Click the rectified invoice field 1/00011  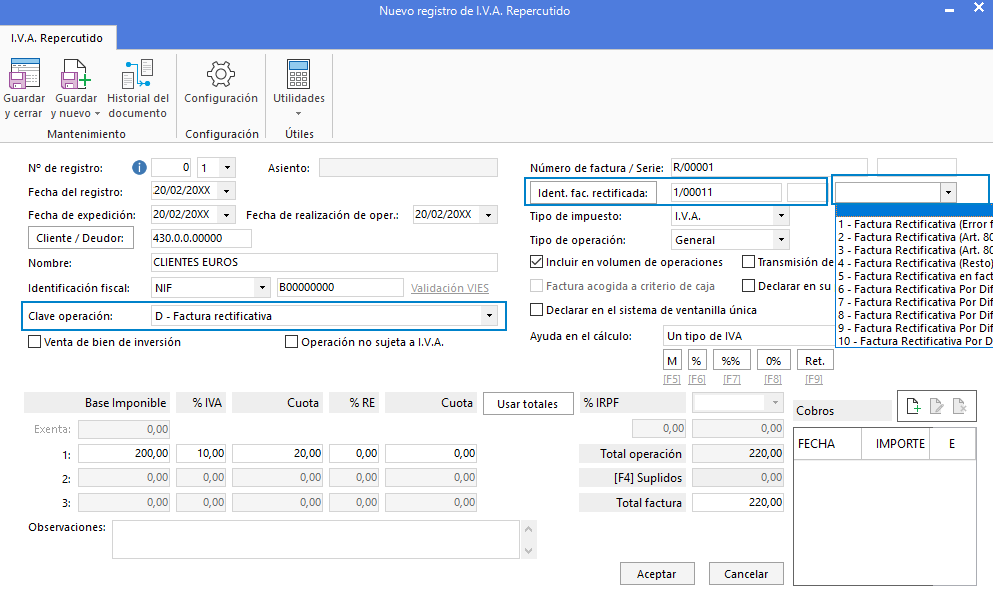click(x=726, y=192)
